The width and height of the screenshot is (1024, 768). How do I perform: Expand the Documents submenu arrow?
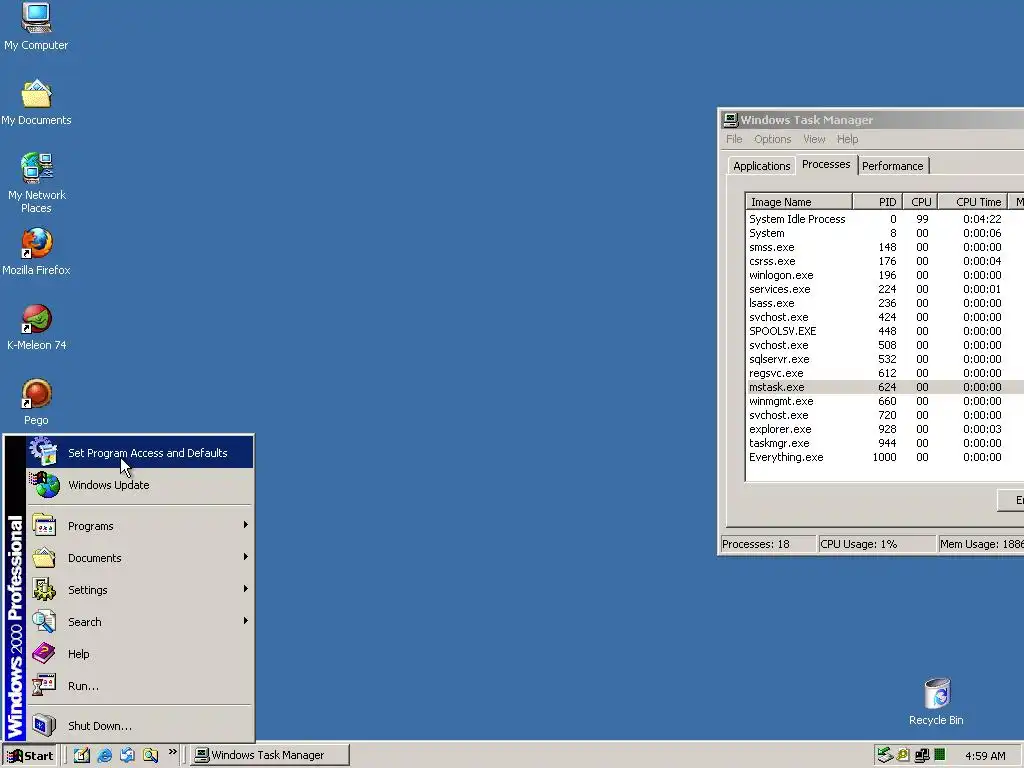click(246, 557)
